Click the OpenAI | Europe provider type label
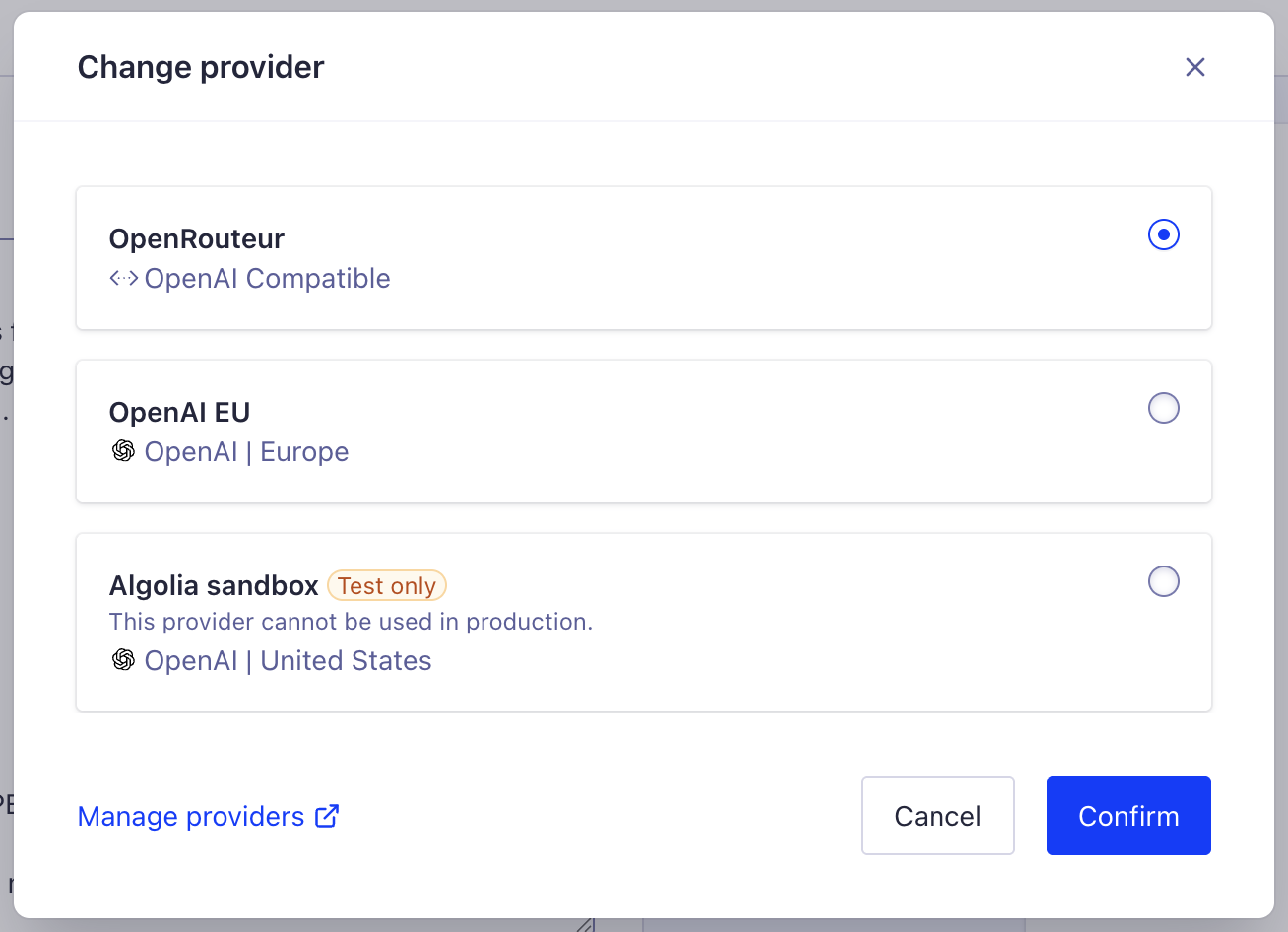This screenshot has width=1288, height=932. point(246,451)
